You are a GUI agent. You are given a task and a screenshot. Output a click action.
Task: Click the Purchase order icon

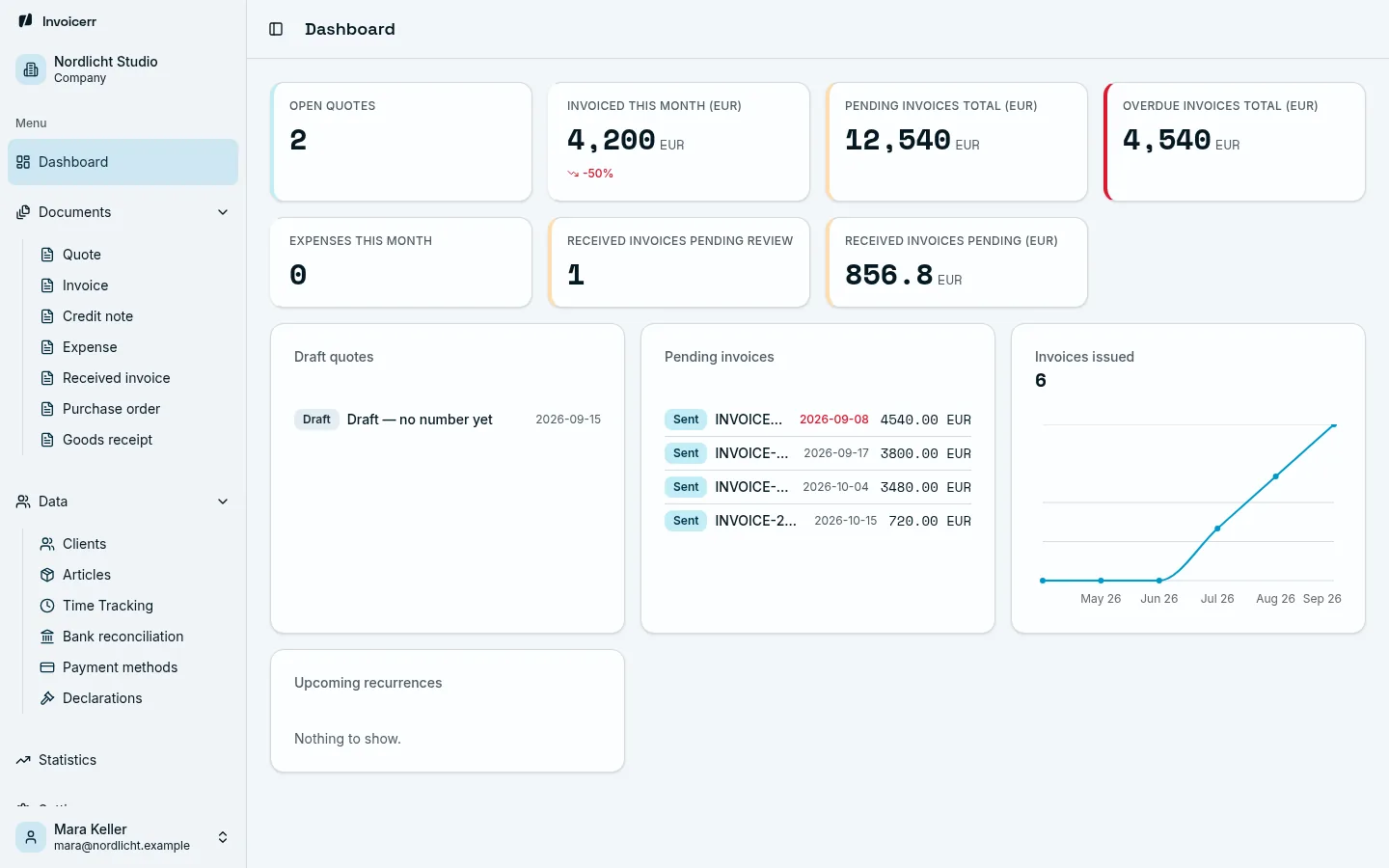[47, 409]
